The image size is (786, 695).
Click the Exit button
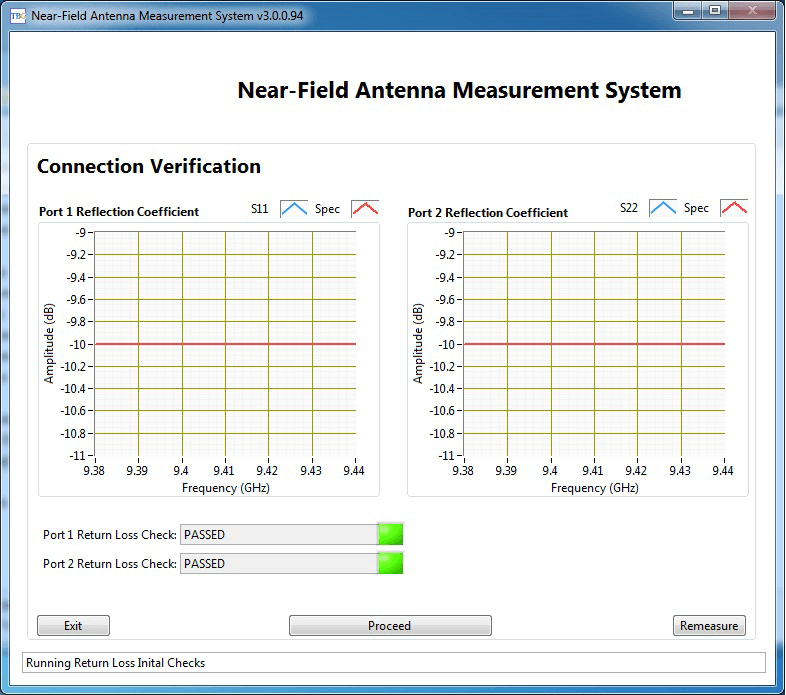pyautogui.click(x=73, y=626)
